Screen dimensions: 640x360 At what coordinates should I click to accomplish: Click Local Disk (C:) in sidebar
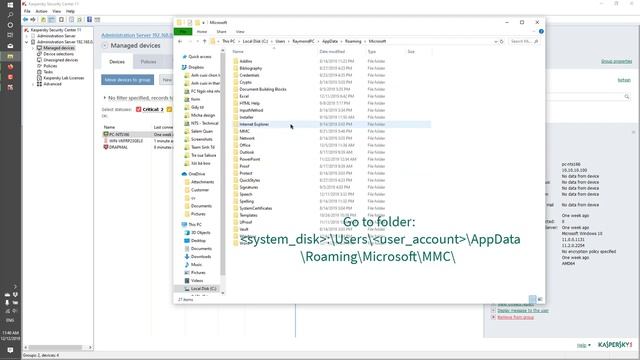point(204,289)
